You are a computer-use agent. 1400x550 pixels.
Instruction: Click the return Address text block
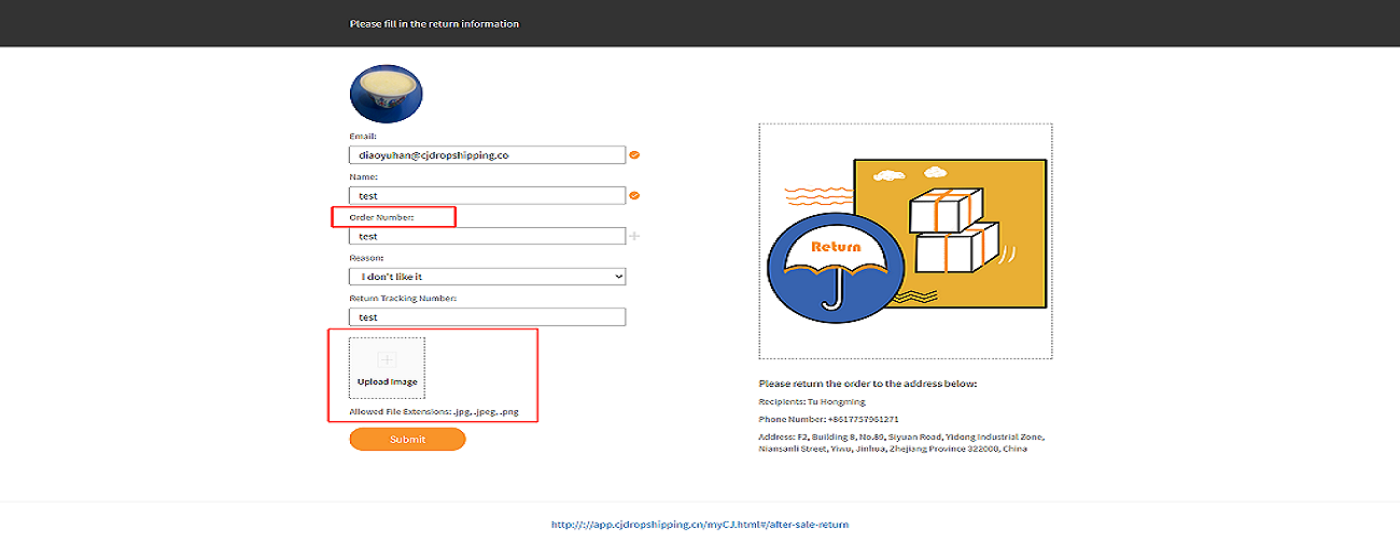pyautogui.click(x=900, y=443)
